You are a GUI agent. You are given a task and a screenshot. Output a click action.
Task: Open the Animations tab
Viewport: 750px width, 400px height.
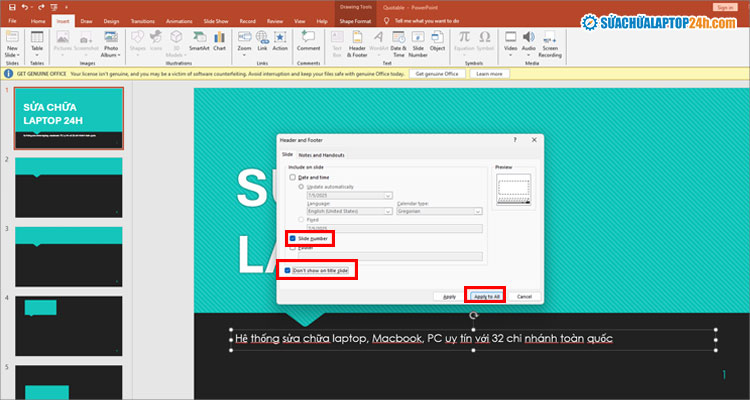[179, 21]
